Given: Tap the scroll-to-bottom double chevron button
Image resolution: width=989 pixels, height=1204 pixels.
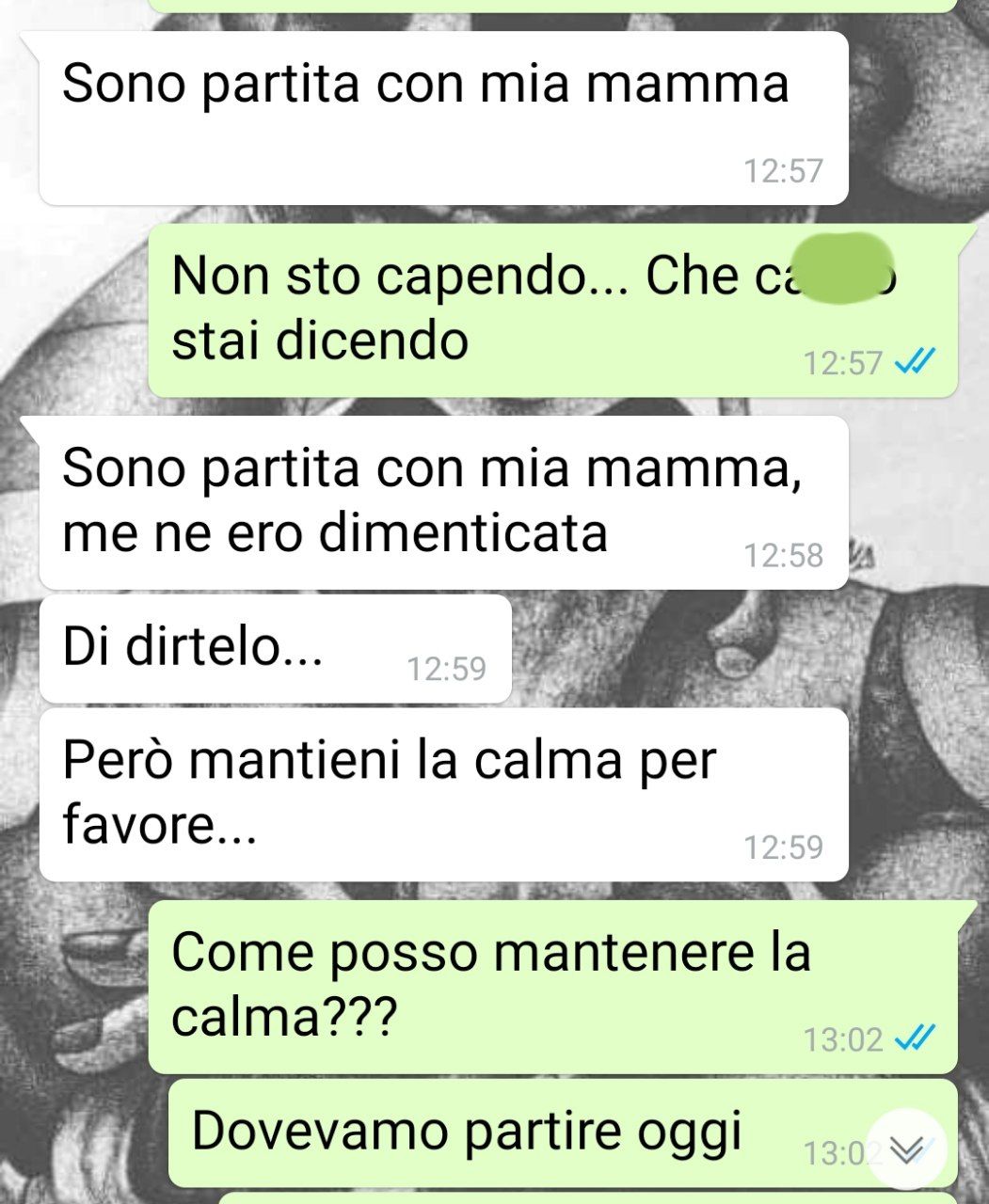Looking at the screenshot, I should (906, 1149).
